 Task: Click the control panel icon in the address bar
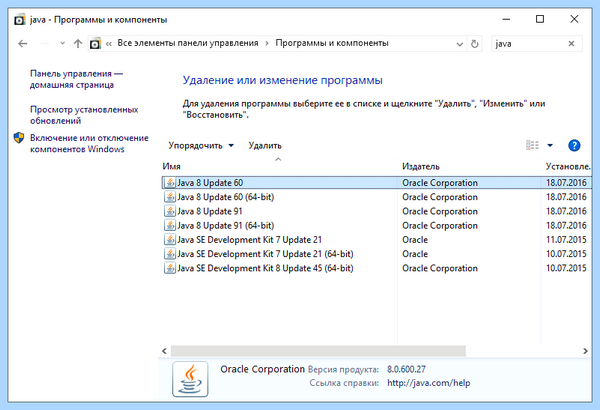95,44
